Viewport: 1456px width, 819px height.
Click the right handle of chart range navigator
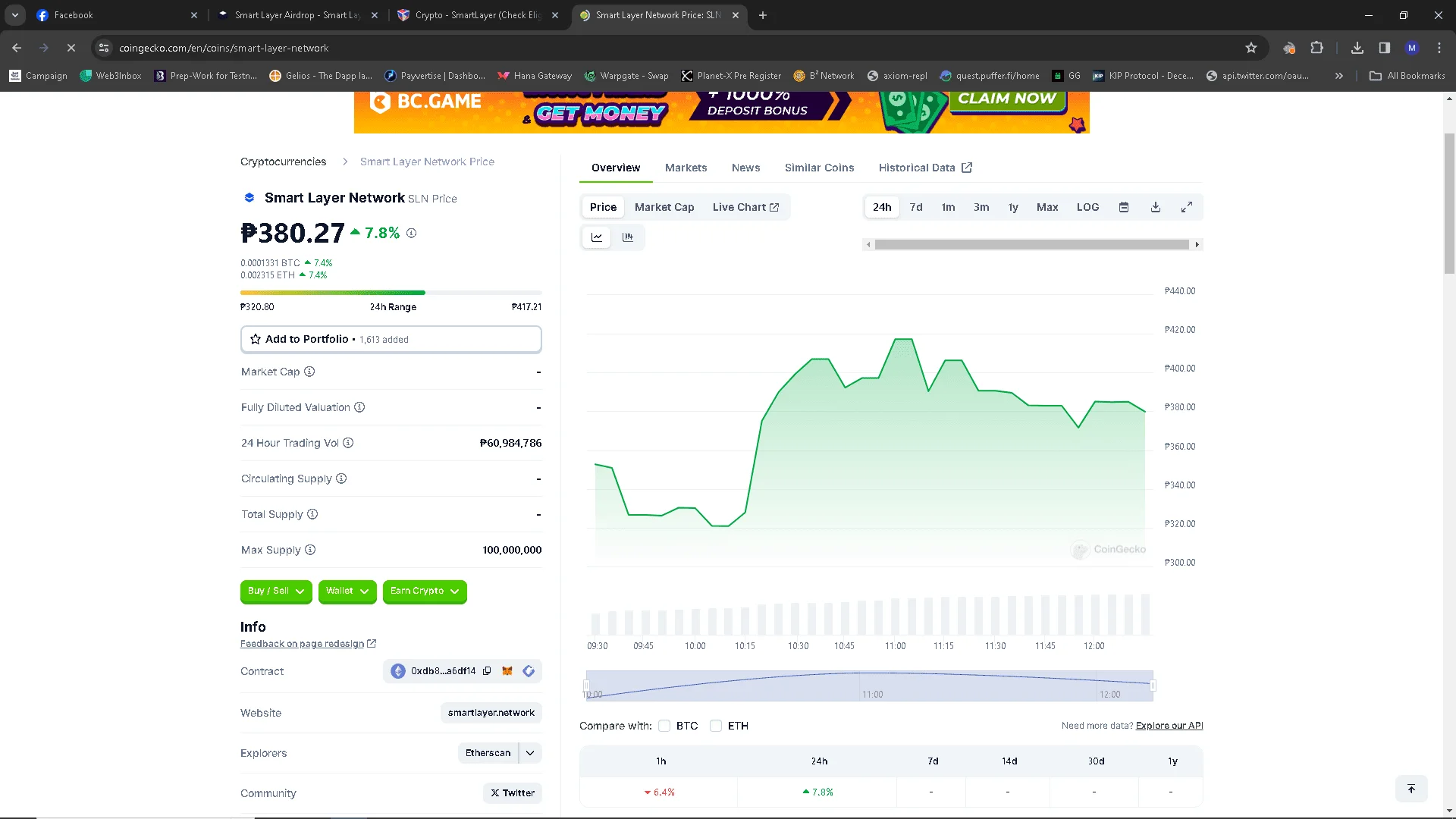click(x=1153, y=686)
